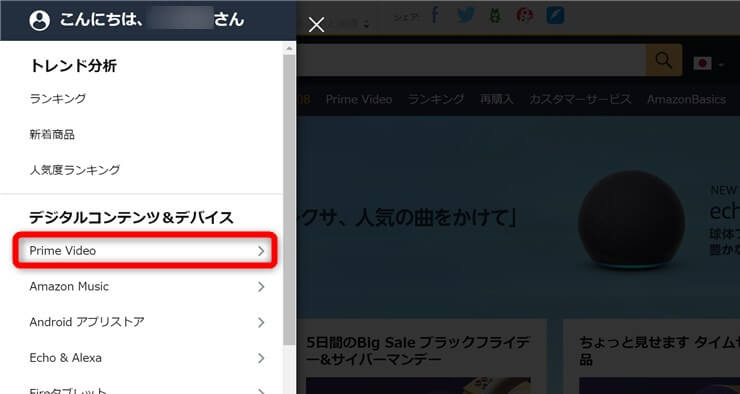The image size is (740, 394).
Task: Open 新着商品 menu item
Action: coord(52,134)
